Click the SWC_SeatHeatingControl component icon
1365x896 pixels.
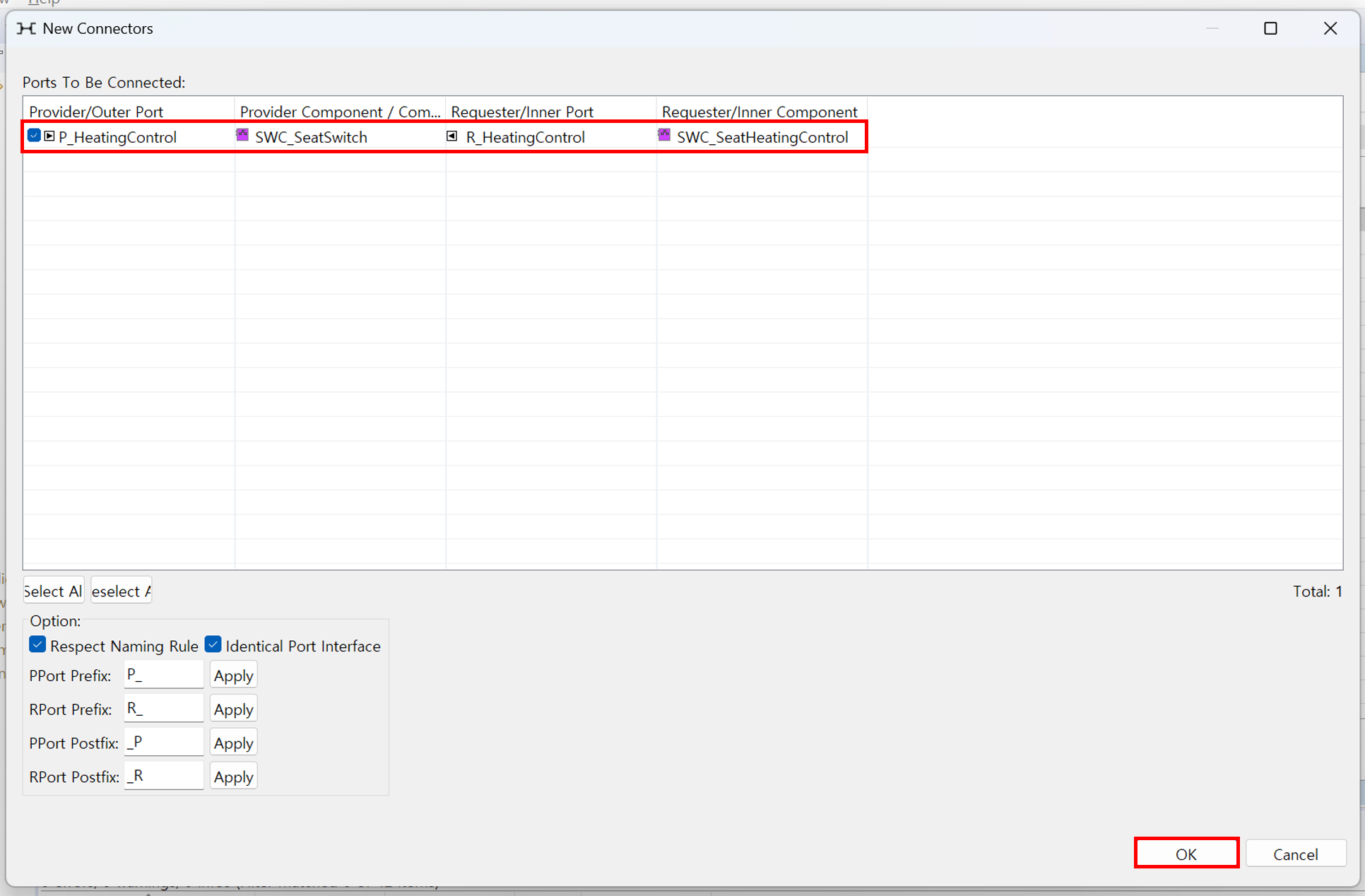point(664,135)
